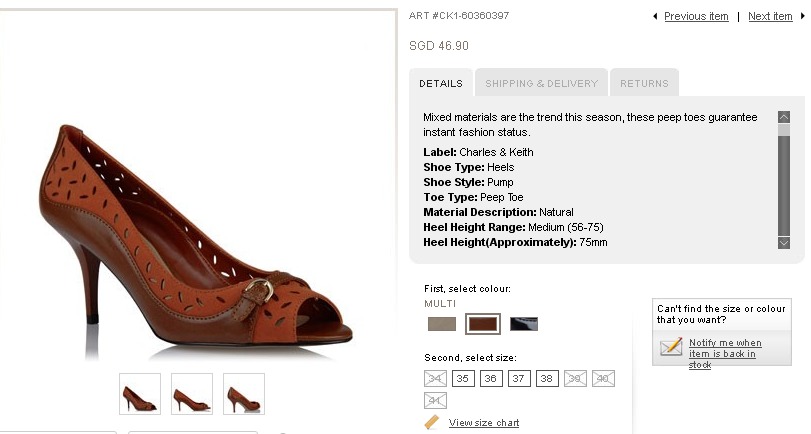Choose size 36
The image size is (811, 434).
pos(491,378)
